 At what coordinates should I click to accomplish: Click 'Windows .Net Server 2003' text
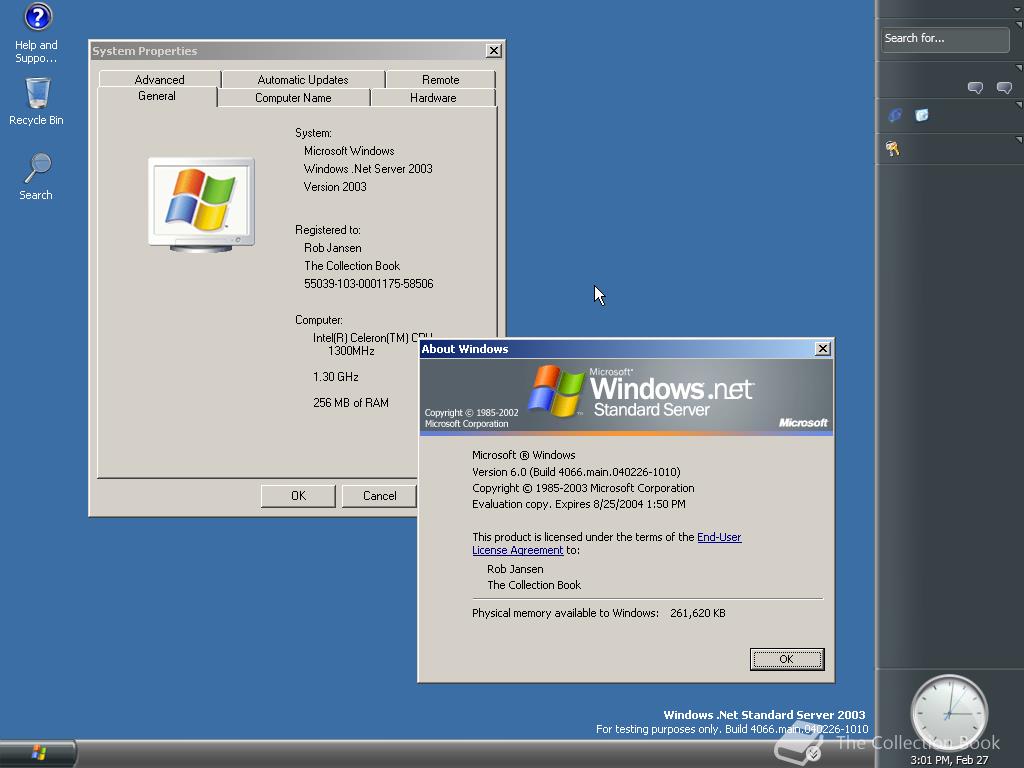[x=368, y=169]
